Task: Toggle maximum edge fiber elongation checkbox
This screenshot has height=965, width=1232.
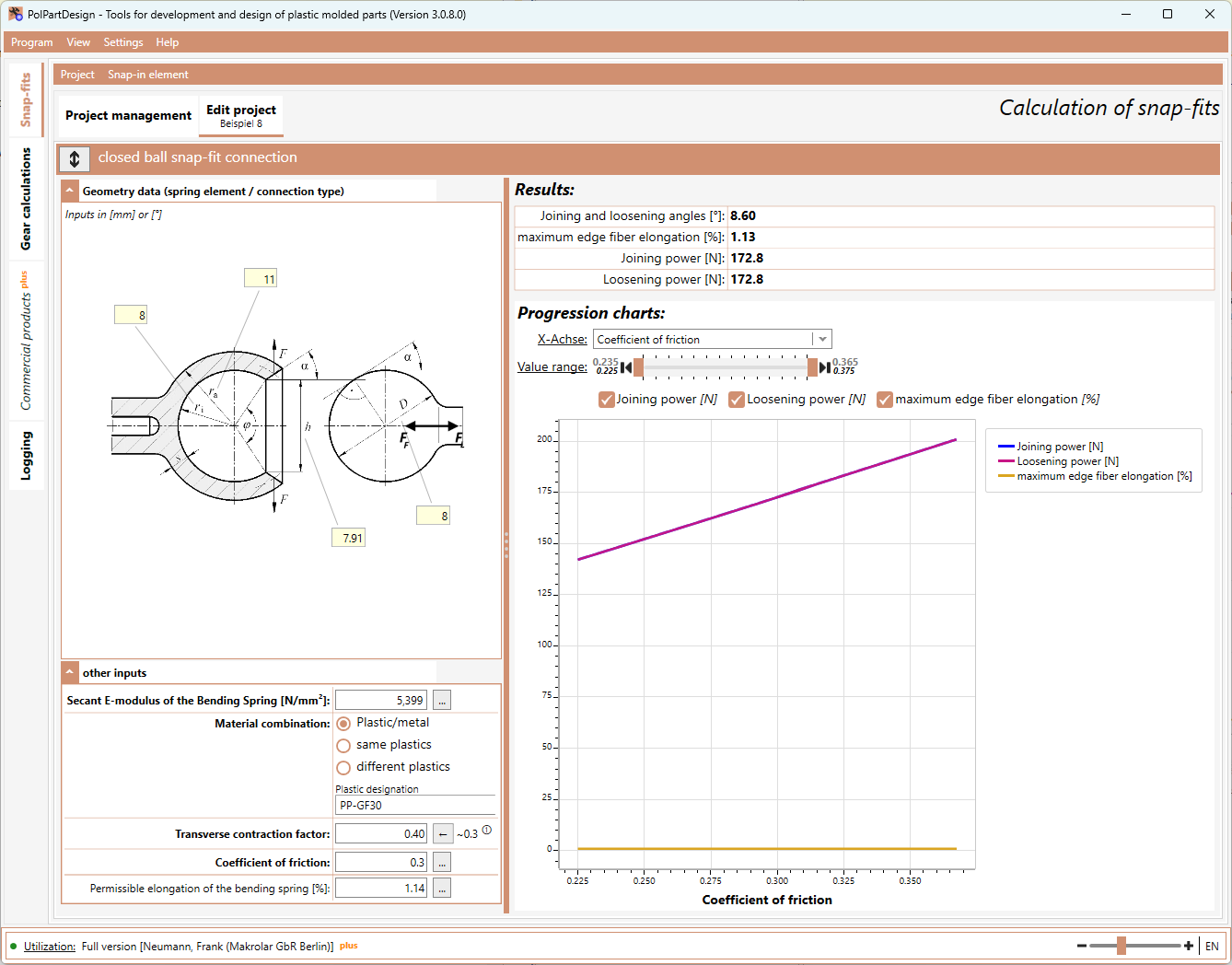Action: (x=885, y=400)
